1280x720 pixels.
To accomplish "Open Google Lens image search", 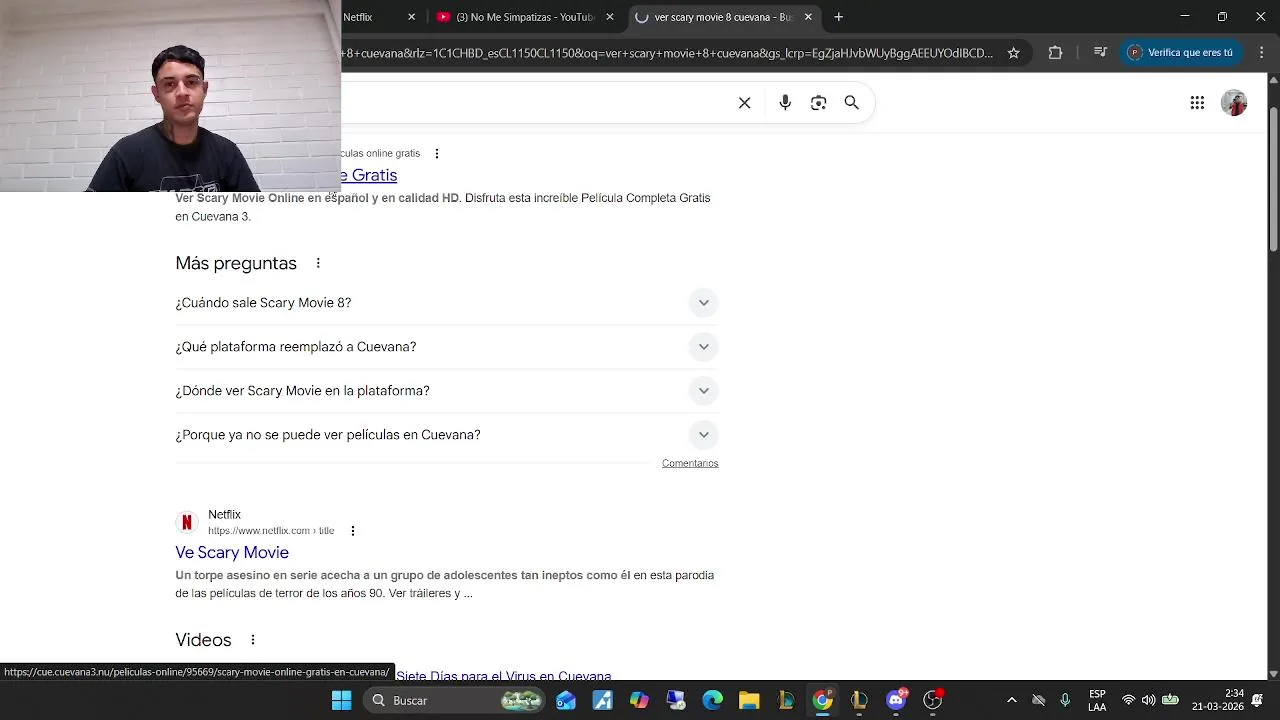I will tap(819, 103).
